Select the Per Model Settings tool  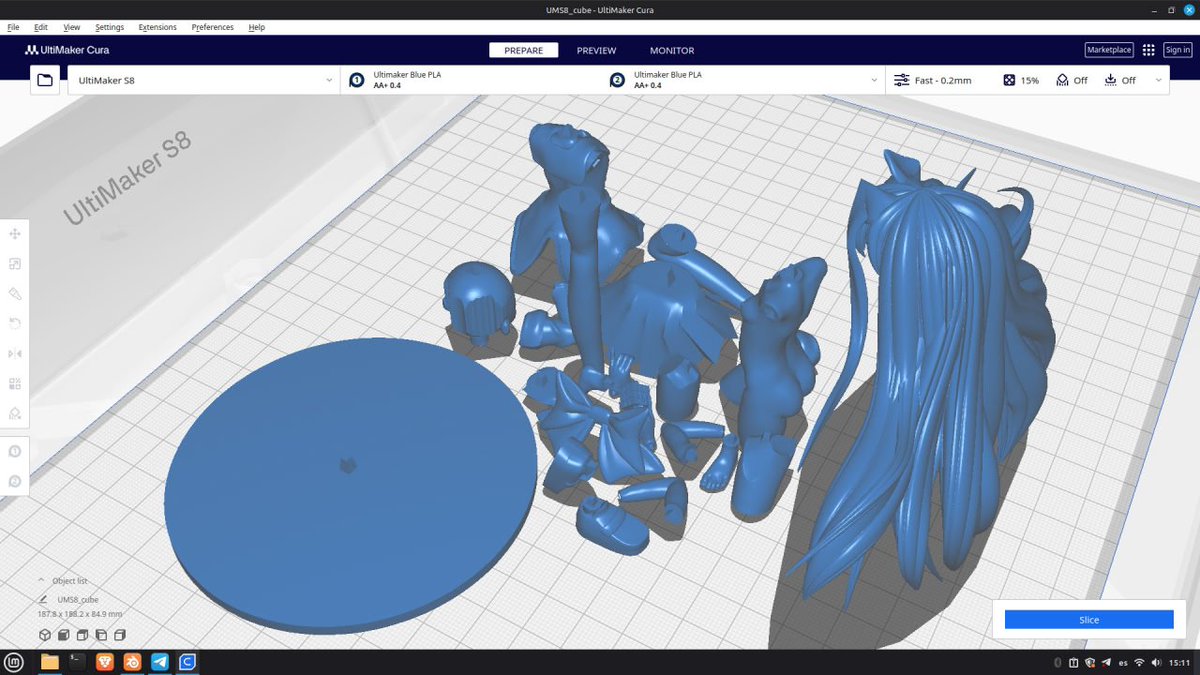coord(15,384)
